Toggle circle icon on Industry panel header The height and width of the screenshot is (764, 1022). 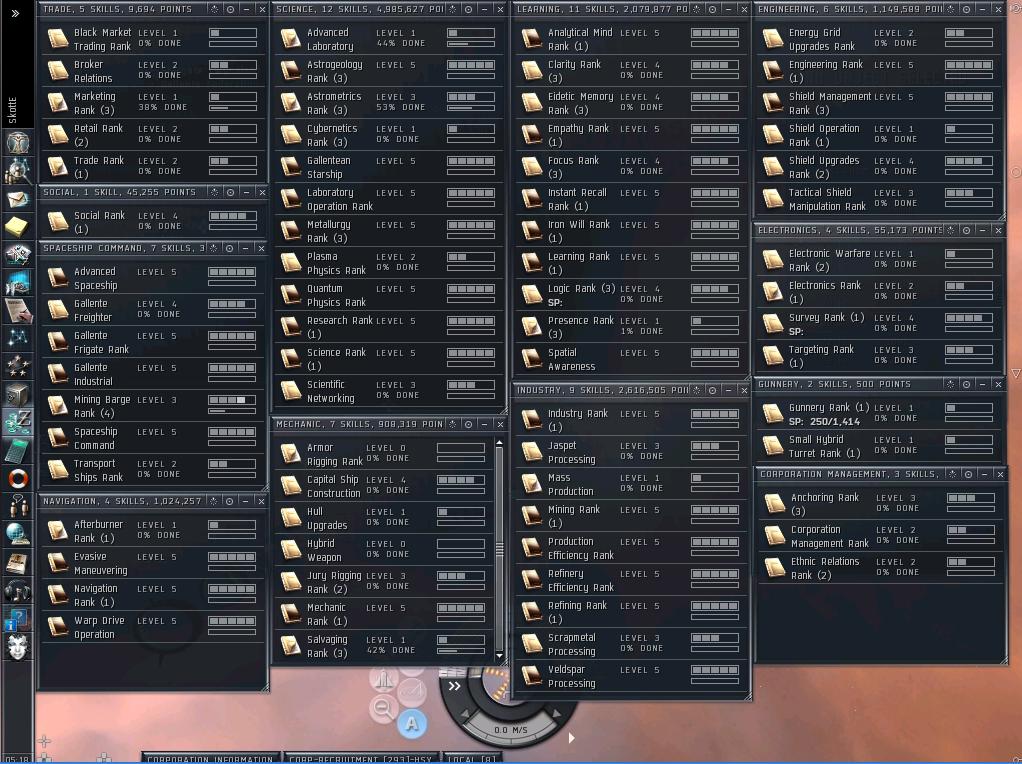click(712, 390)
